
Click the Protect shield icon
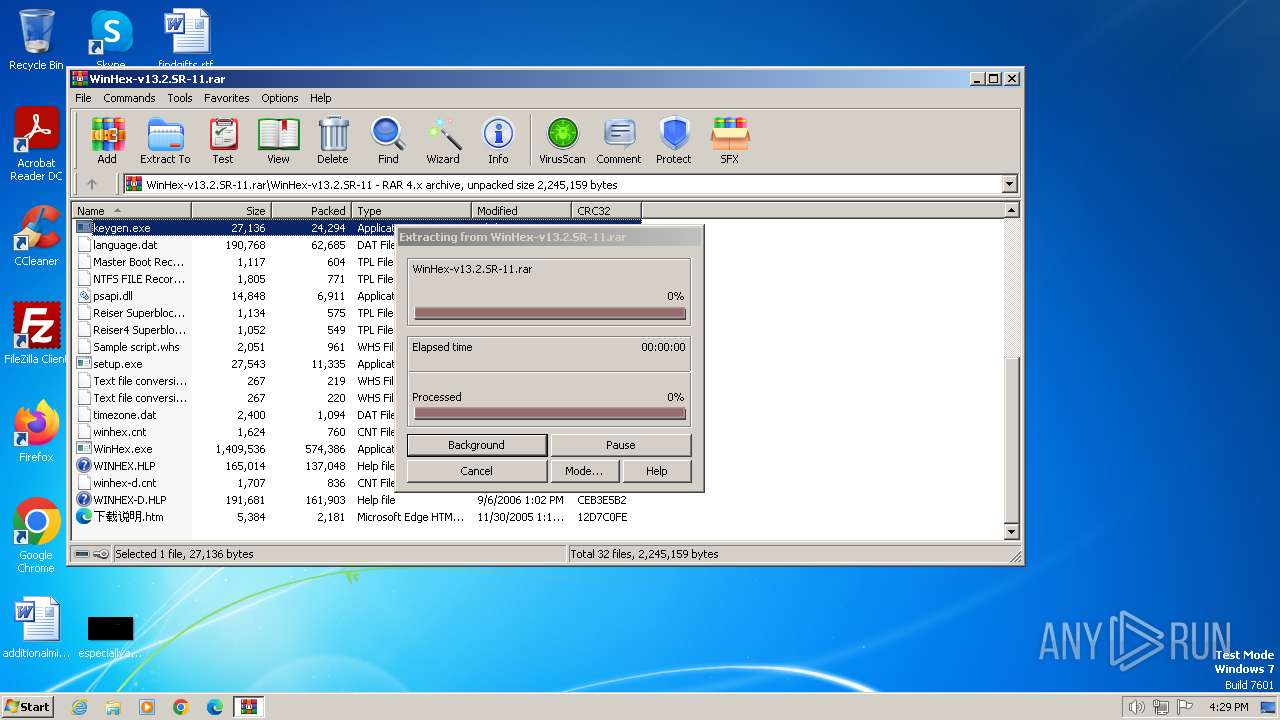[x=674, y=140]
